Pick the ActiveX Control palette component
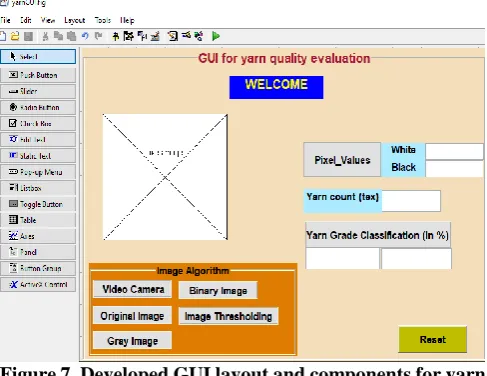 (x=38, y=284)
